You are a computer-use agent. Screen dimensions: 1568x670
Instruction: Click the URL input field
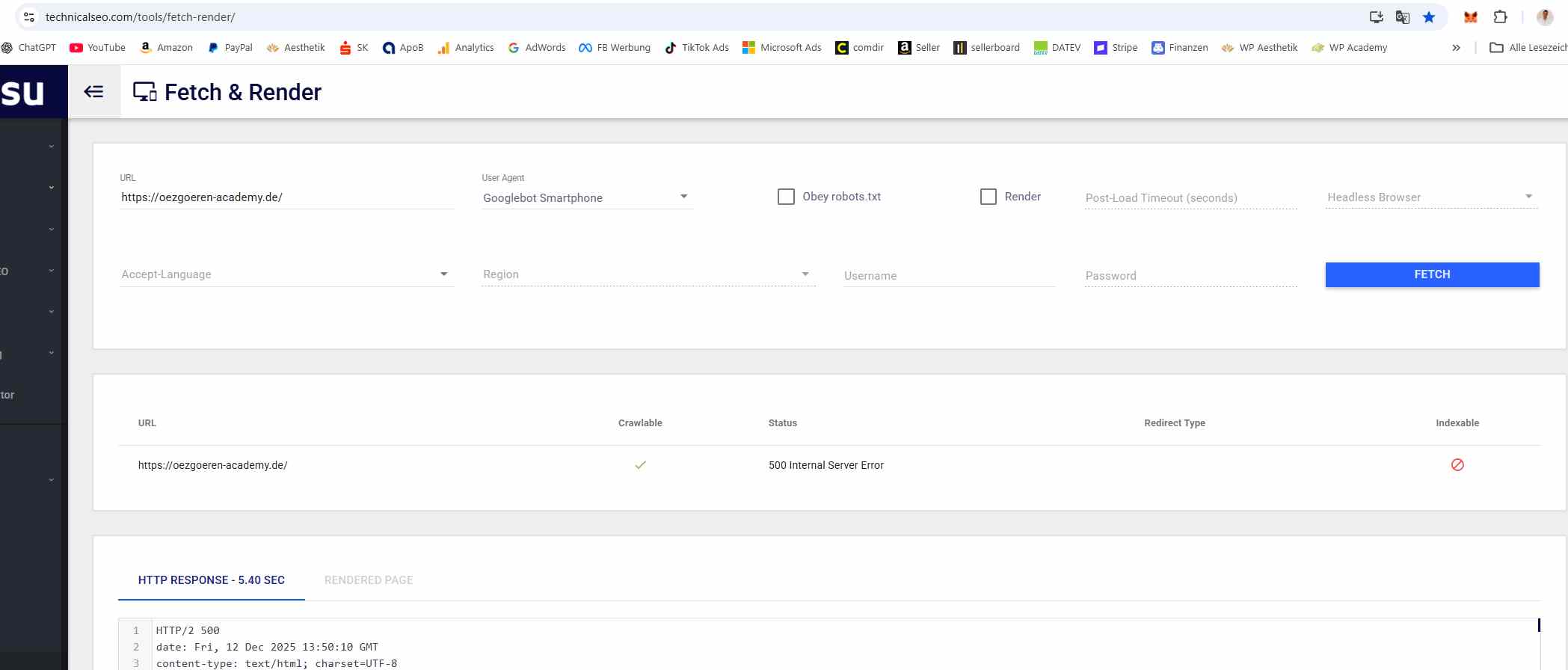tap(286, 197)
